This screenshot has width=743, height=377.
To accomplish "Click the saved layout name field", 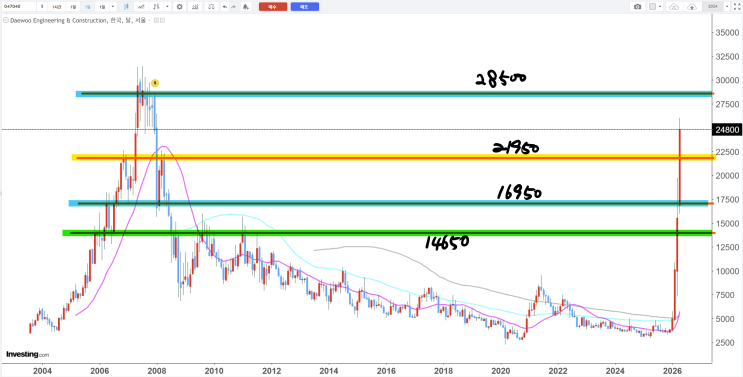I will tap(713, 7).
